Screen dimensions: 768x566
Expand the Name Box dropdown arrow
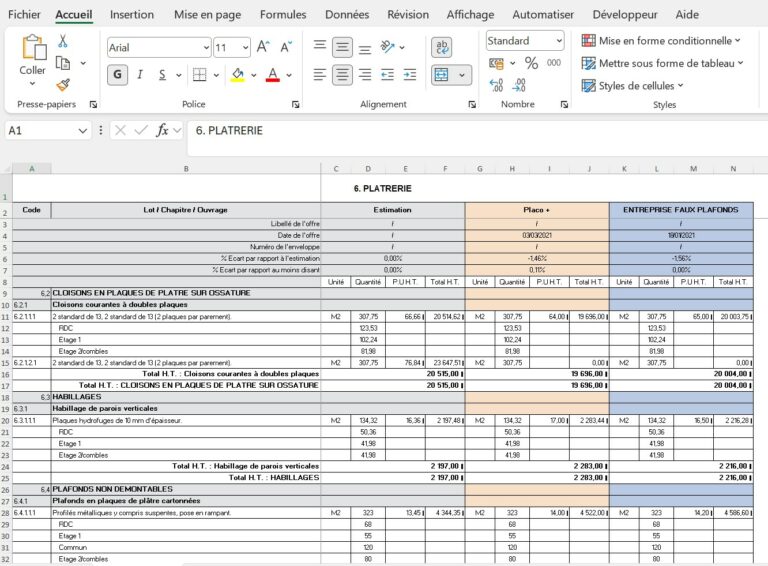[83, 131]
